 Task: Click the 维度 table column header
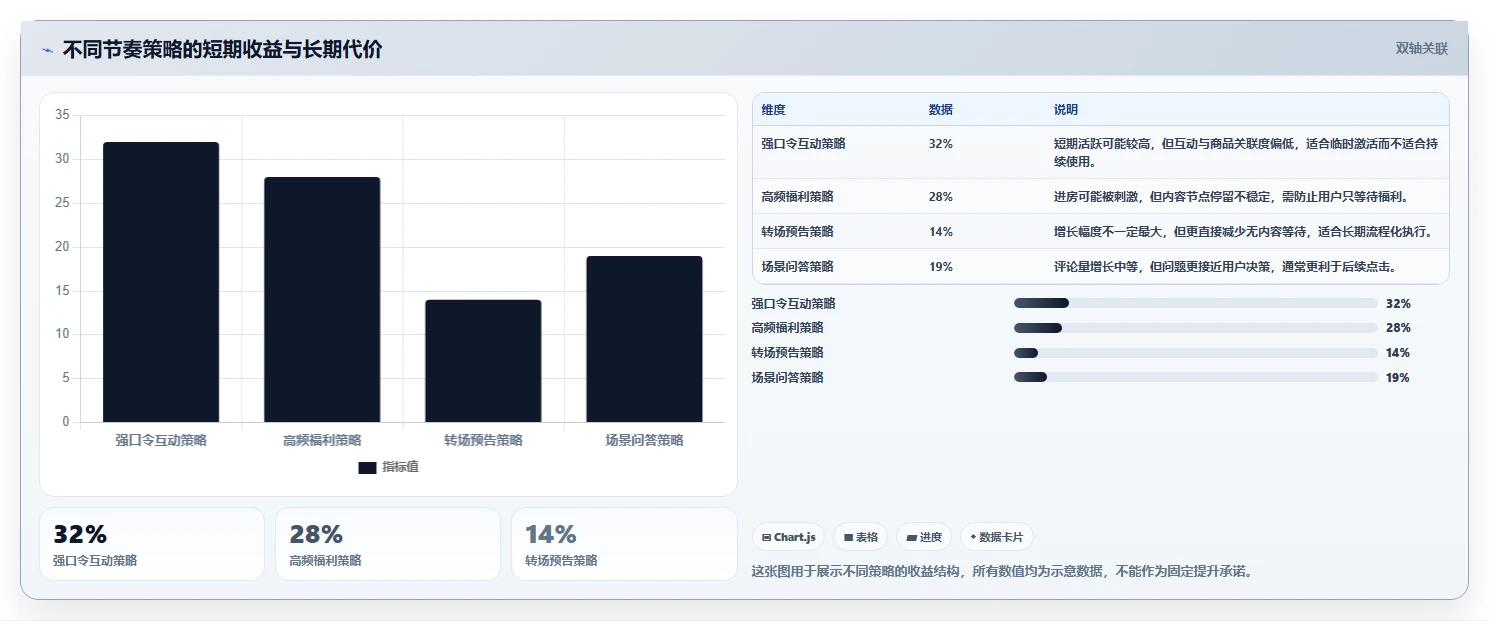coord(773,110)
